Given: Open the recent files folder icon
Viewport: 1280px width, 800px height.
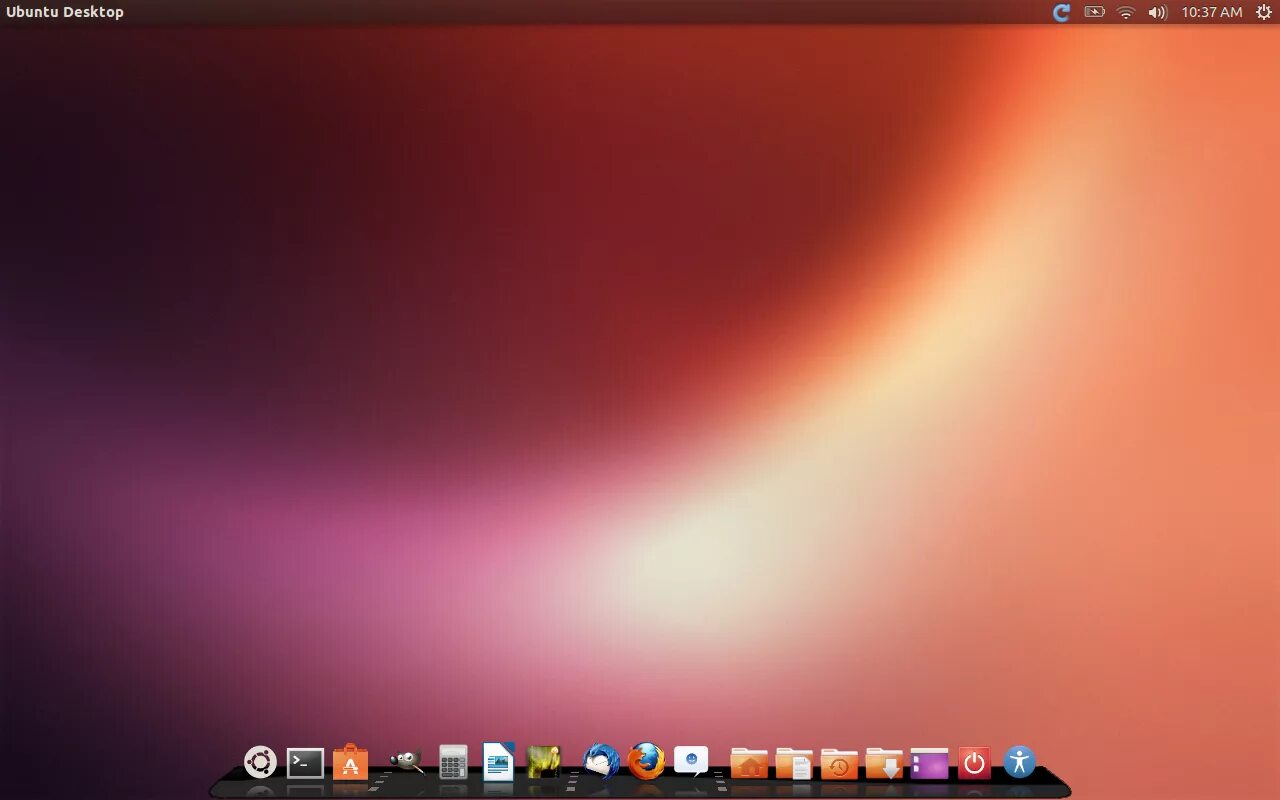Looking at the screenshot, I should click(839, 763).
